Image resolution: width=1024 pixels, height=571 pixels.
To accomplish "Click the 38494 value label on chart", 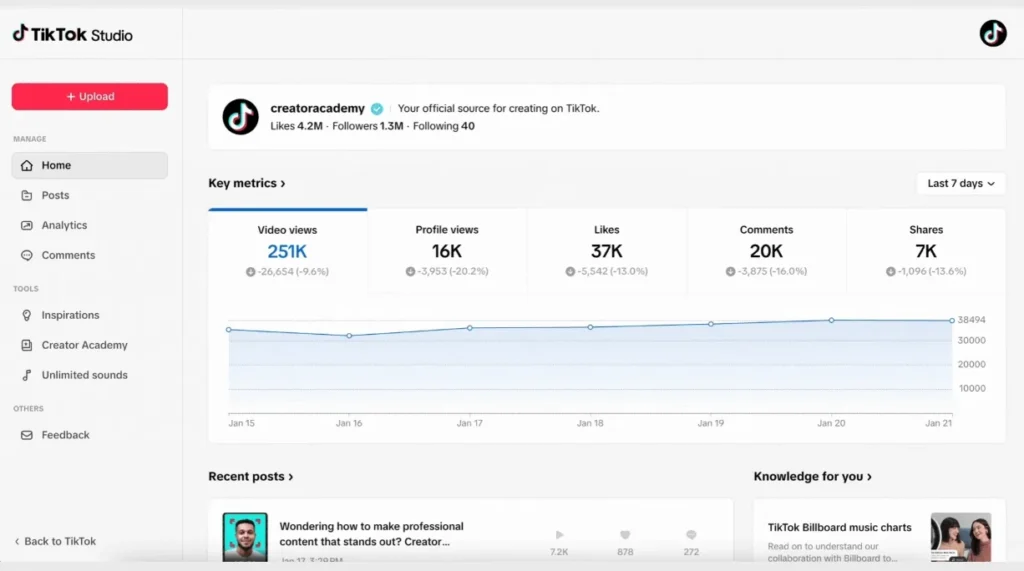I will pos(971,320).
